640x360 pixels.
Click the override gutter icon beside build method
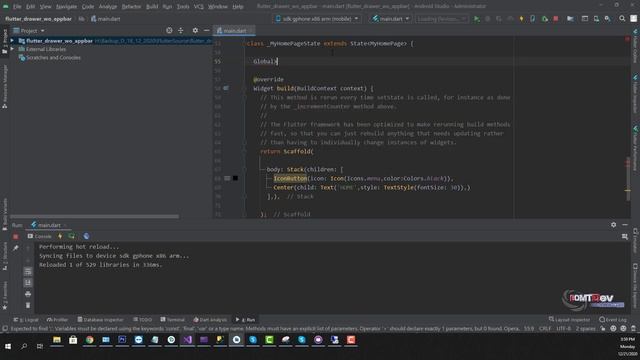226,88
